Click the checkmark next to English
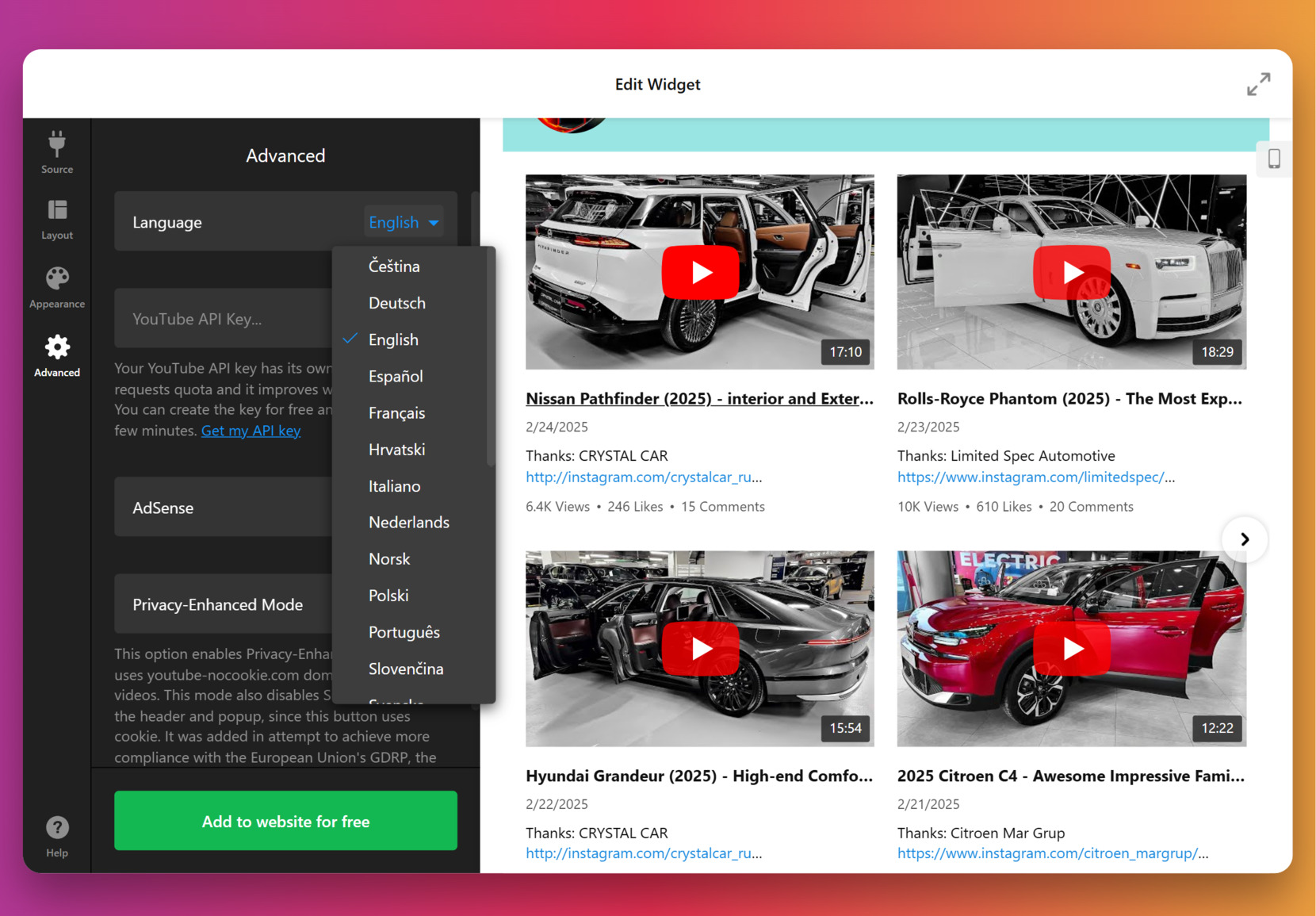Viewport: 1316px width, 916px height. tap(350, 339)
